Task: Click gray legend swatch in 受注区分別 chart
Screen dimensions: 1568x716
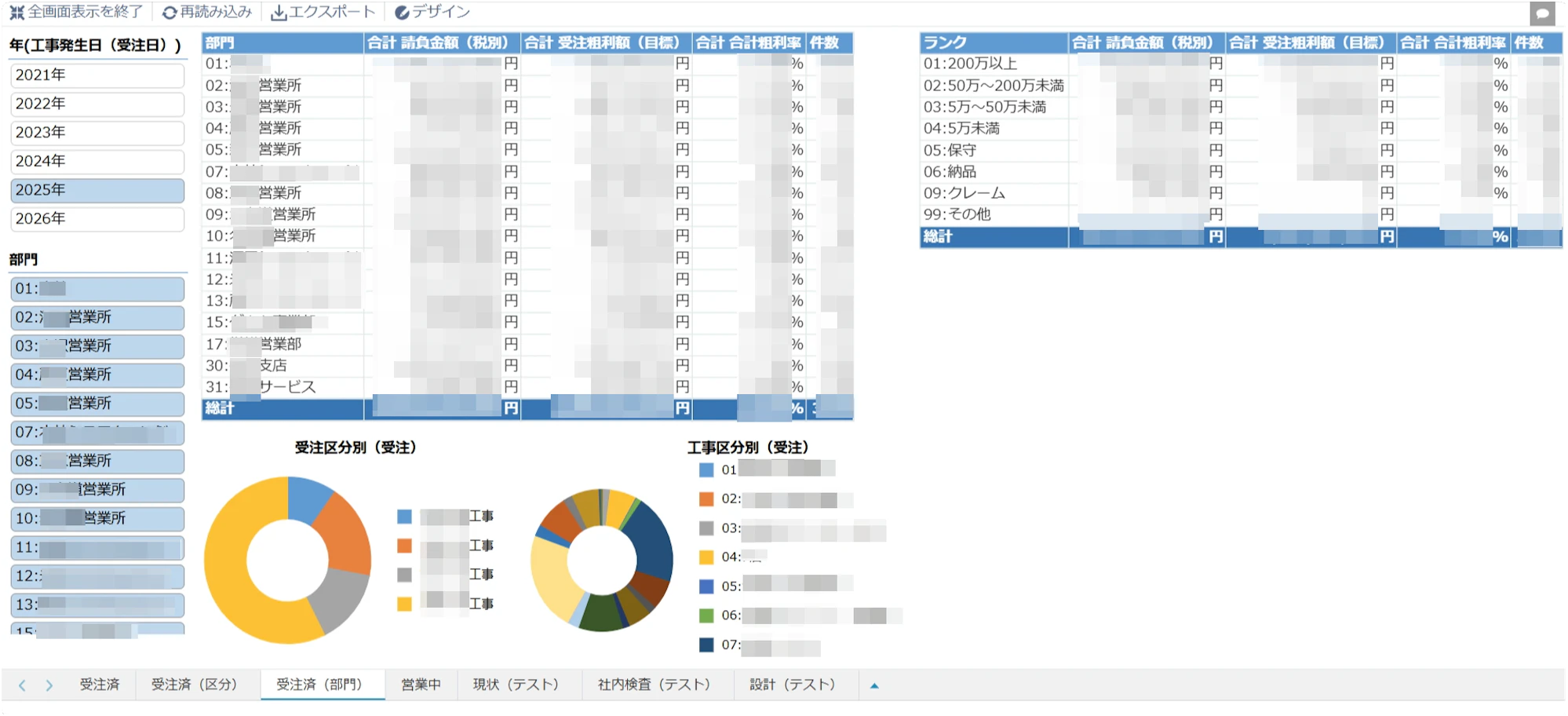Action: pos(404,575)
